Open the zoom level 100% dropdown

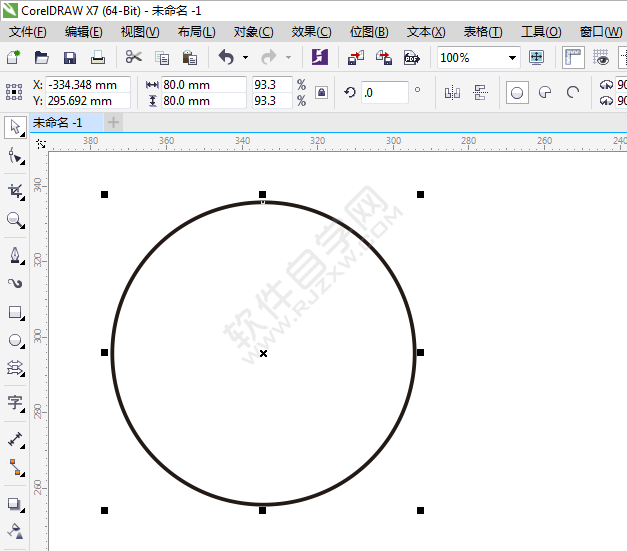pos(512,58)
